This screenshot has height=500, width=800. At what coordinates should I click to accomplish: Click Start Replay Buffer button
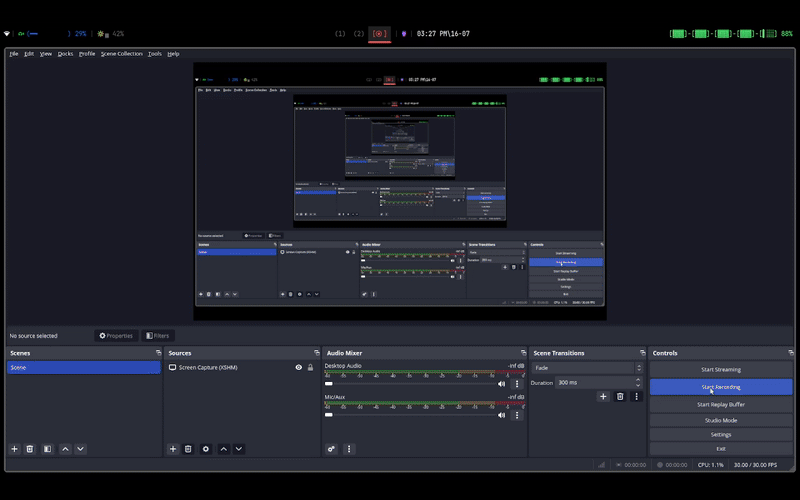(721, 404)
